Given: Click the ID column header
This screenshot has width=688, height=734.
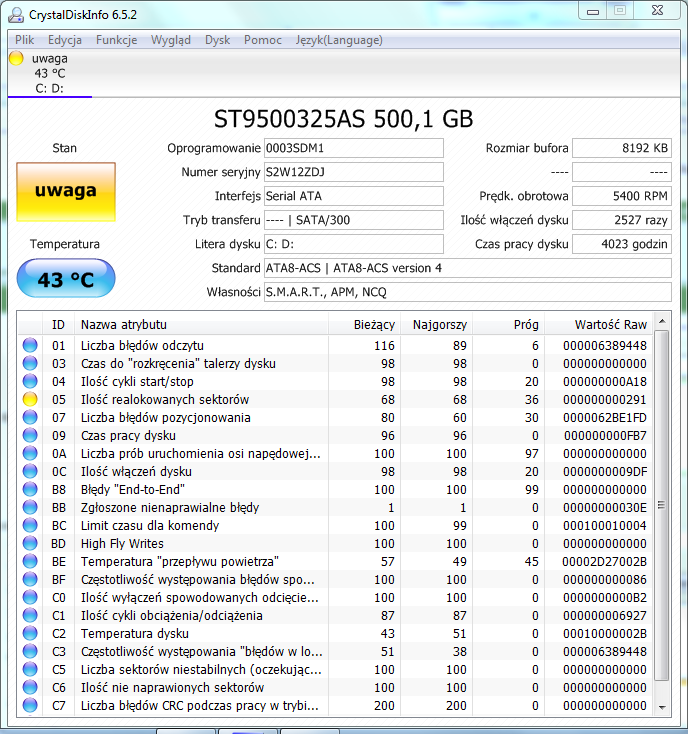Looking at the screenshot, I should point(59,324).
